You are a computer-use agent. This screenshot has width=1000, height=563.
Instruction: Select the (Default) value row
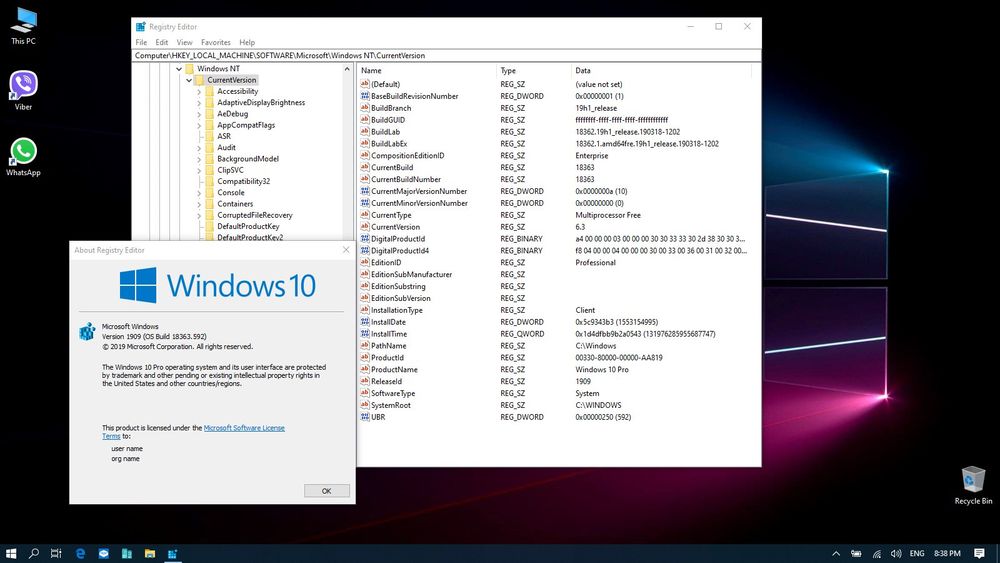pyautogui.click(x=385, y=84)
